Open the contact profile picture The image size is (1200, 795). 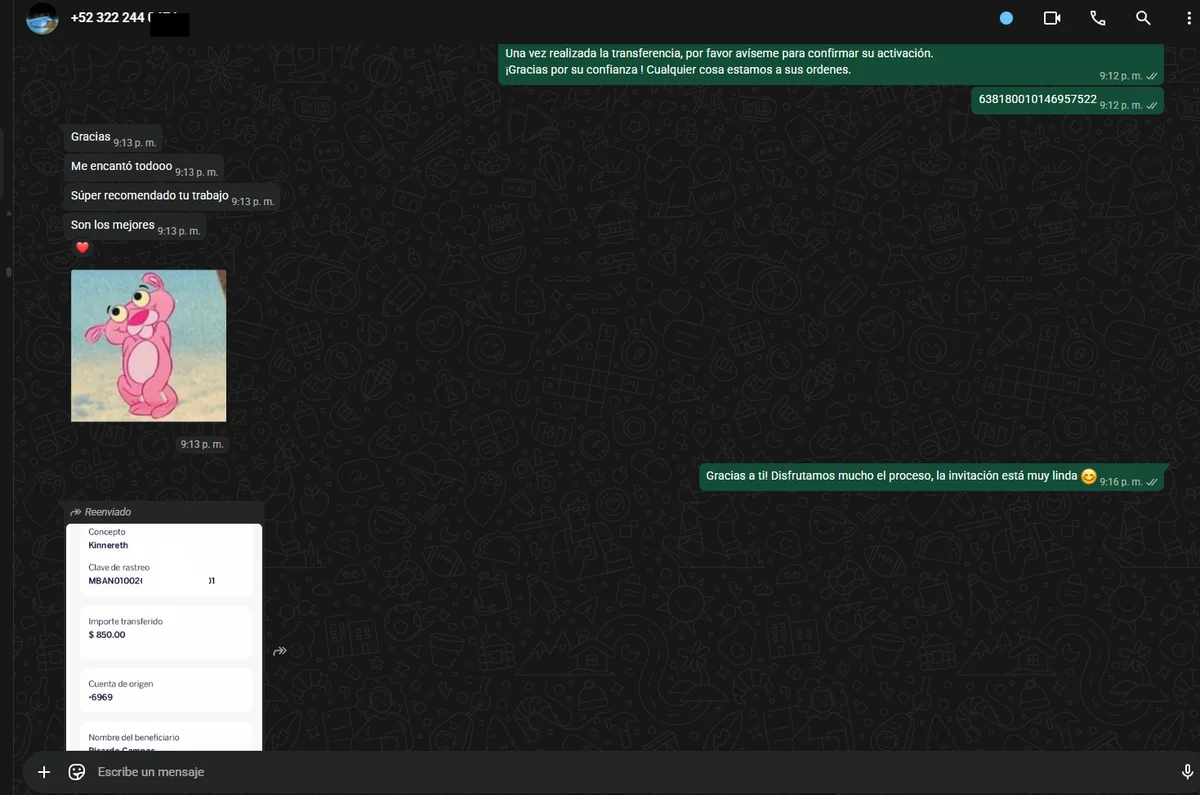(42, 18)
